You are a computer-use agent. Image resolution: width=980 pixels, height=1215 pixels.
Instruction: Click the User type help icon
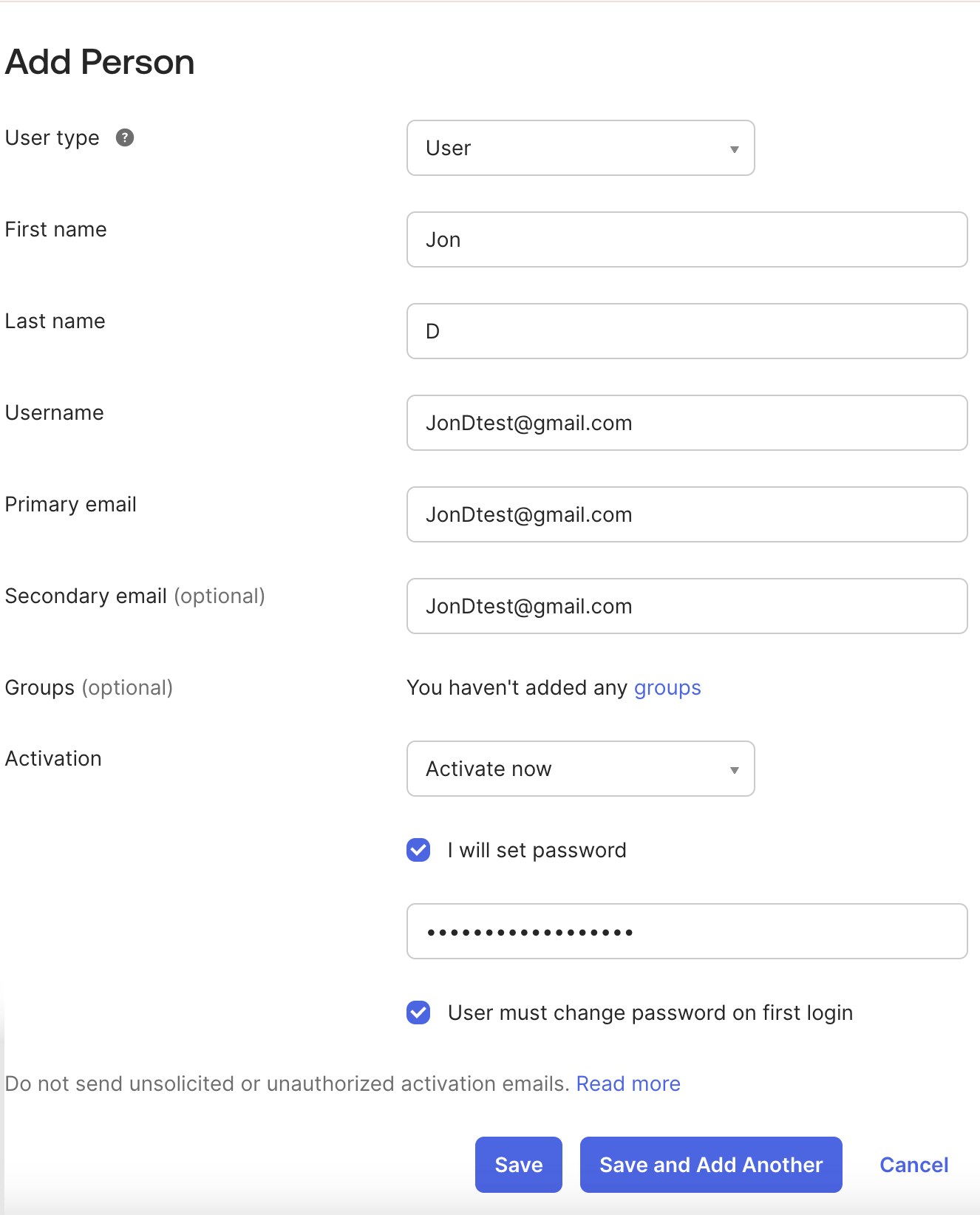[x=124, y=137]
